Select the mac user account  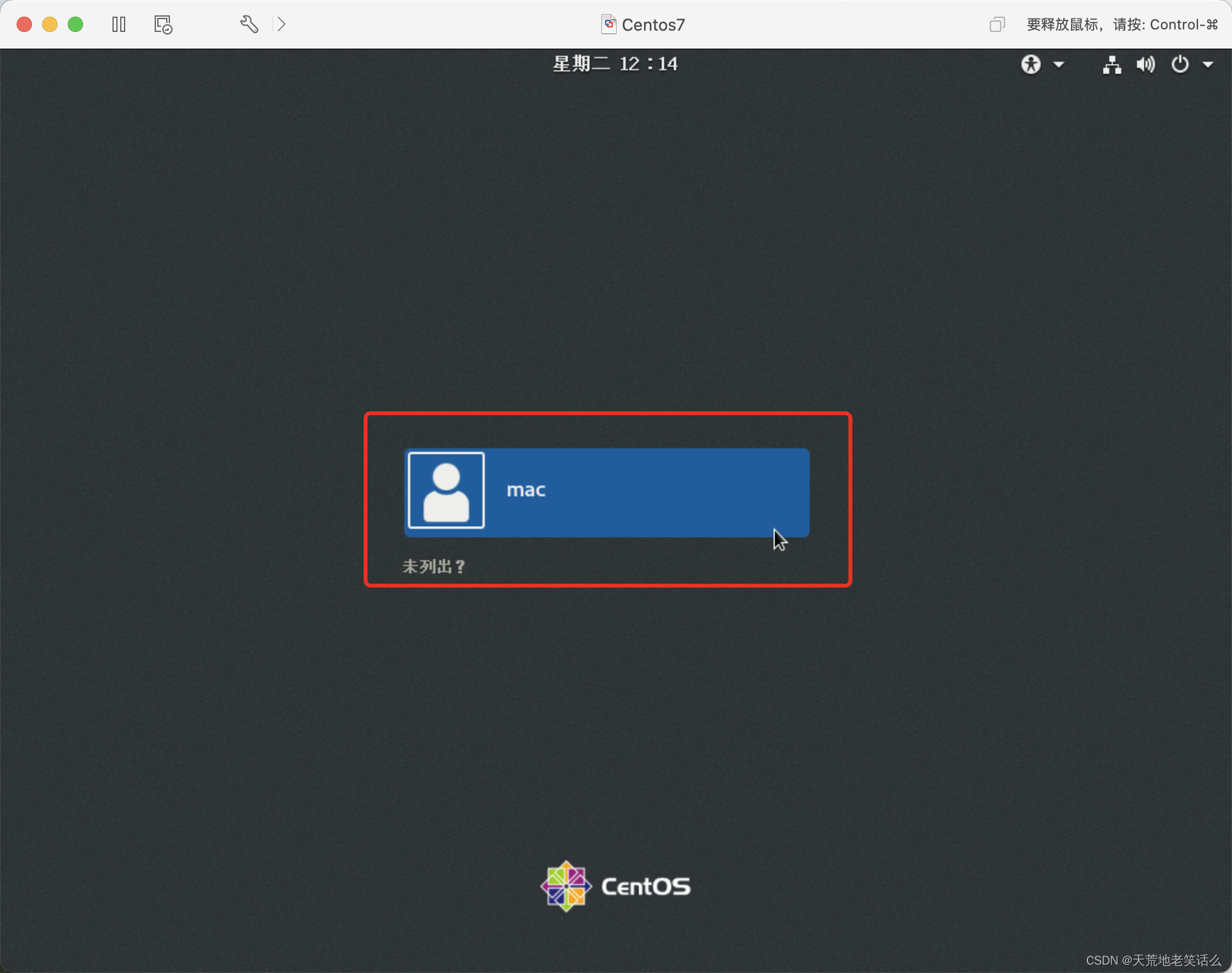click(x=607, y=491)
